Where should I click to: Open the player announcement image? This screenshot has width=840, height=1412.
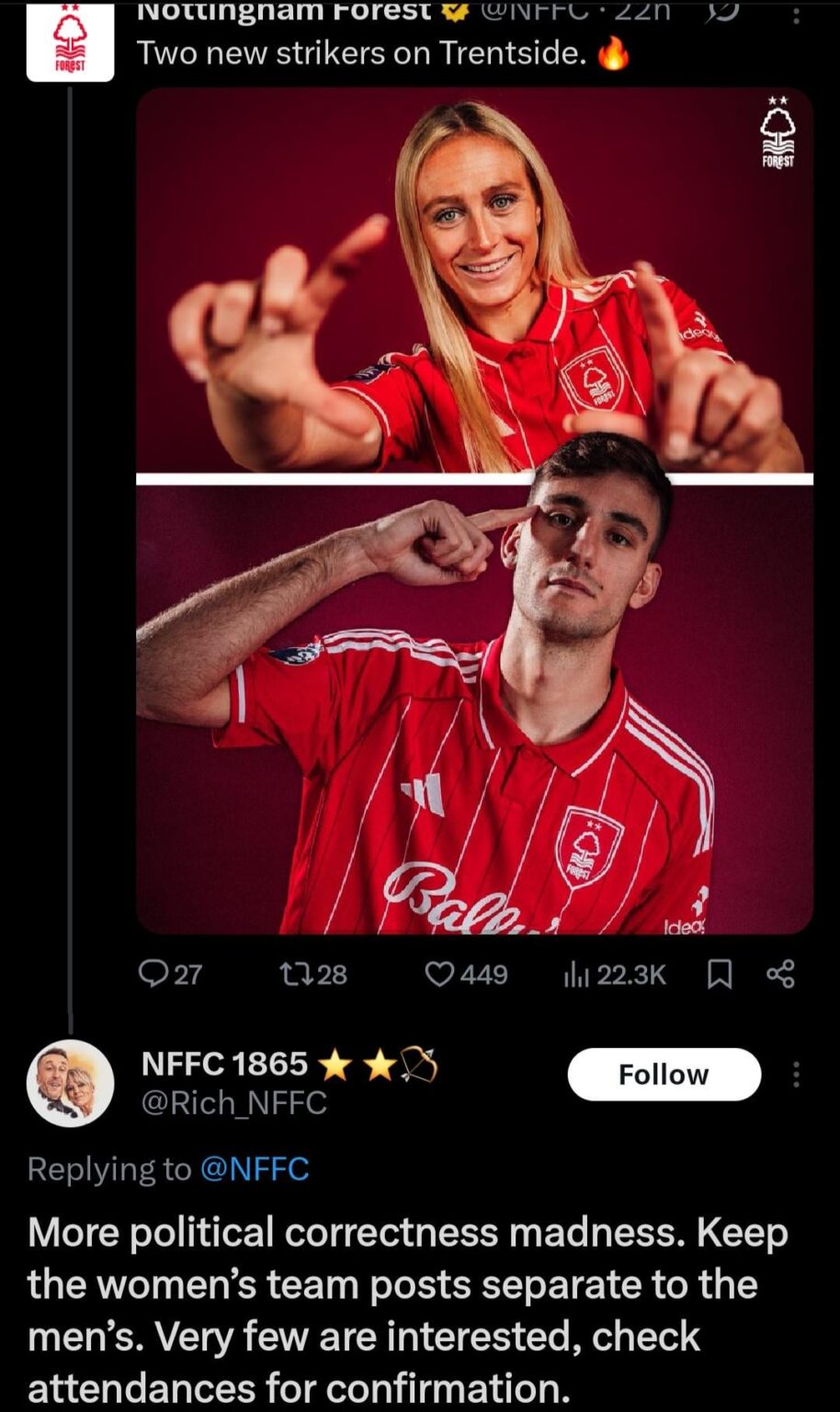coord(475,515)
